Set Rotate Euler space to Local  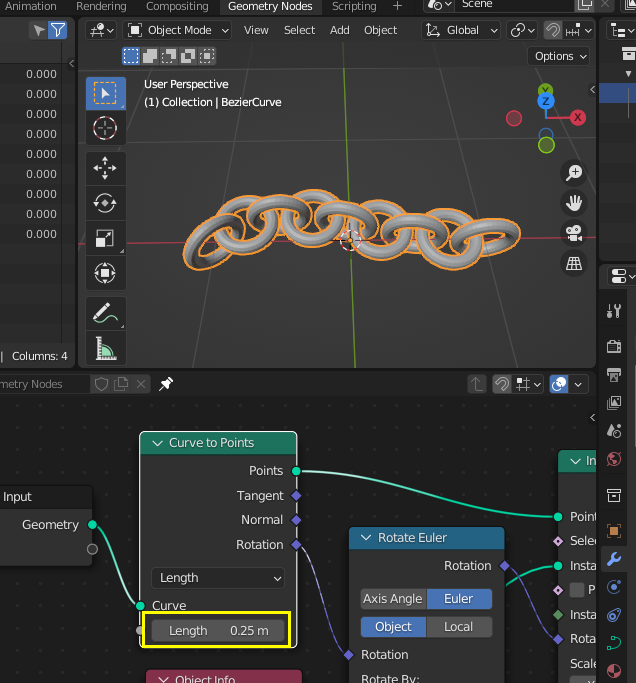459,626
